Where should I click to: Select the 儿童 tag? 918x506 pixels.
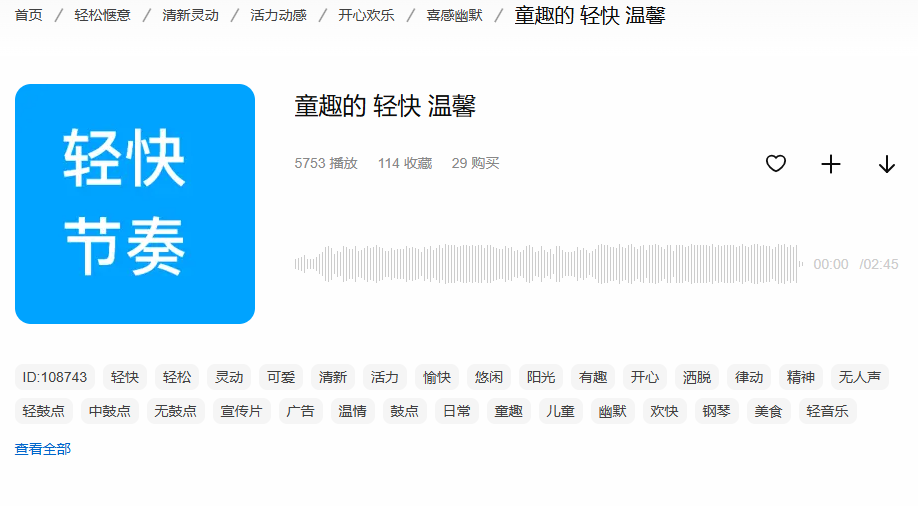(560, 411)
